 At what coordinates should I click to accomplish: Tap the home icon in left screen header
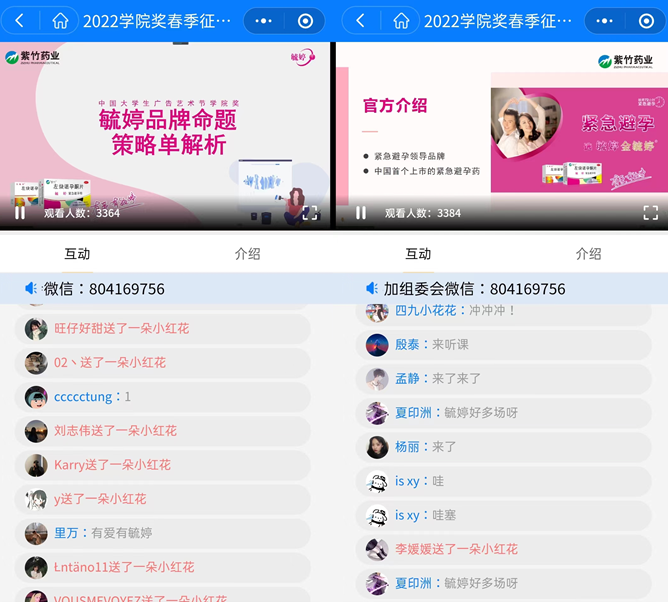point(60,20)
